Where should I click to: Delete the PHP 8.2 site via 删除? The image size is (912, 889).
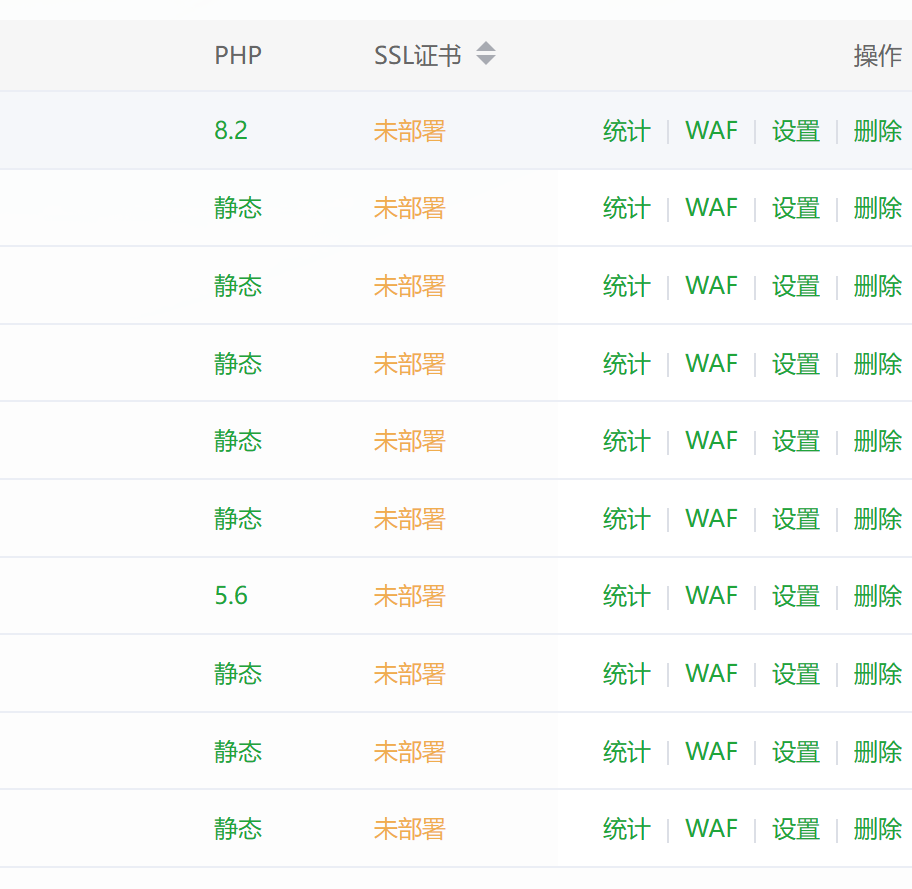(x=877, y=131)
